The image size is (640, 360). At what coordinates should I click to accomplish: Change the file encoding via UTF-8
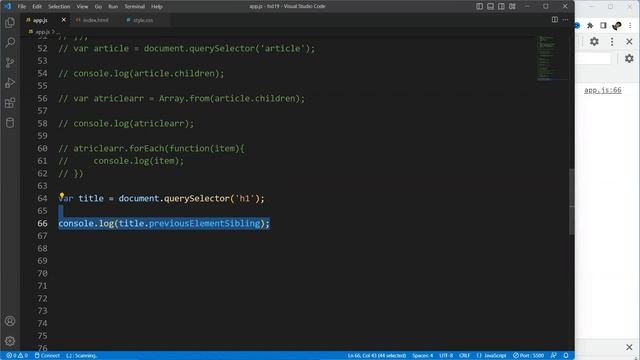pos(446,356)
